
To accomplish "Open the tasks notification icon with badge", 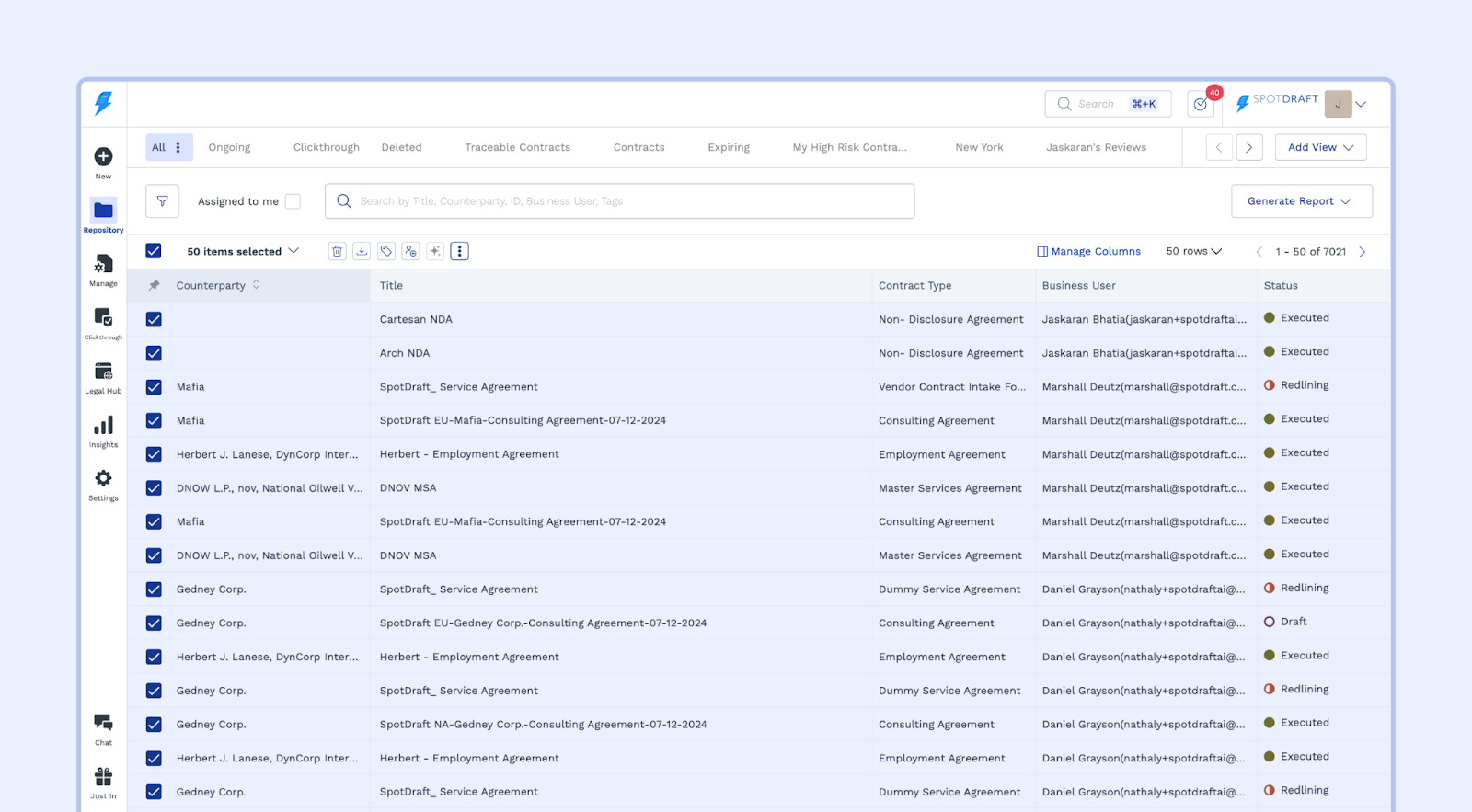I will click(x=1201, y=104).
